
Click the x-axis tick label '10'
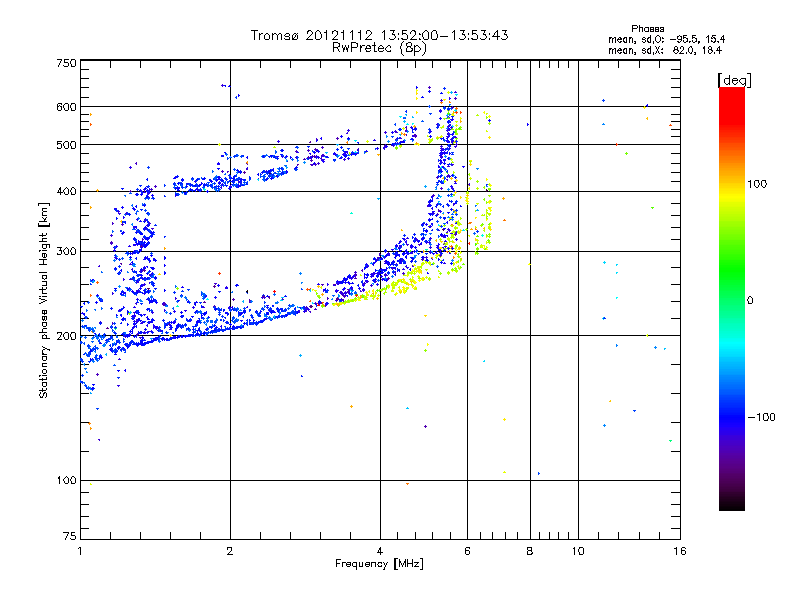[578, 551]
